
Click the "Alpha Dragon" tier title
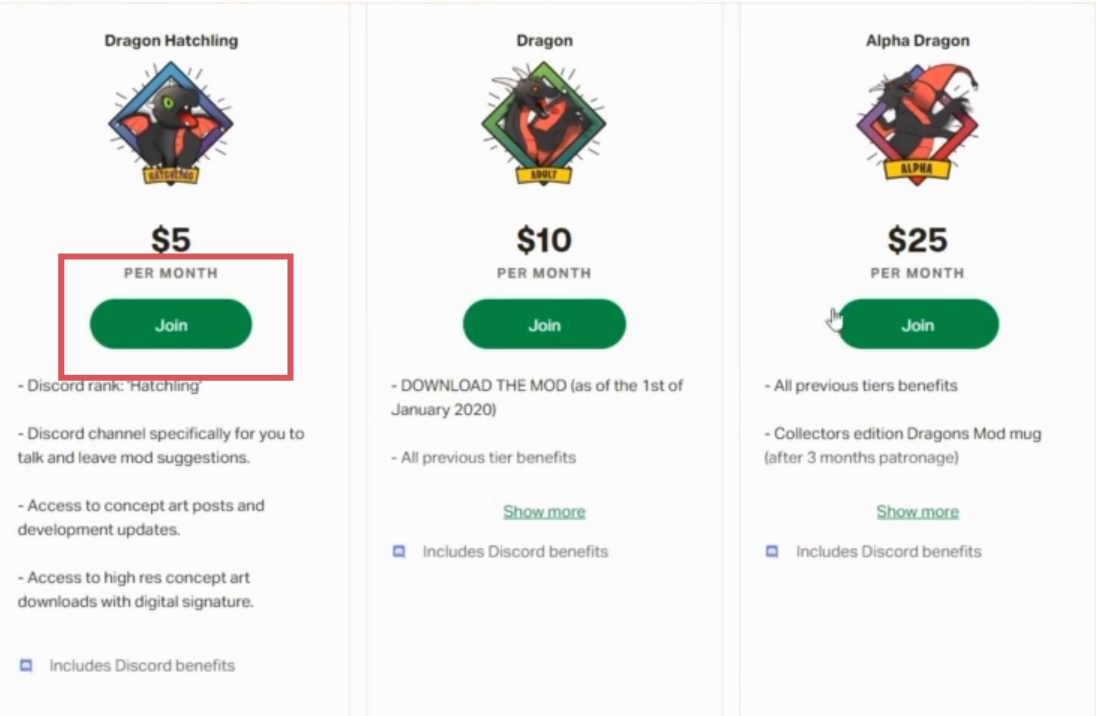(x=917, y=41)
